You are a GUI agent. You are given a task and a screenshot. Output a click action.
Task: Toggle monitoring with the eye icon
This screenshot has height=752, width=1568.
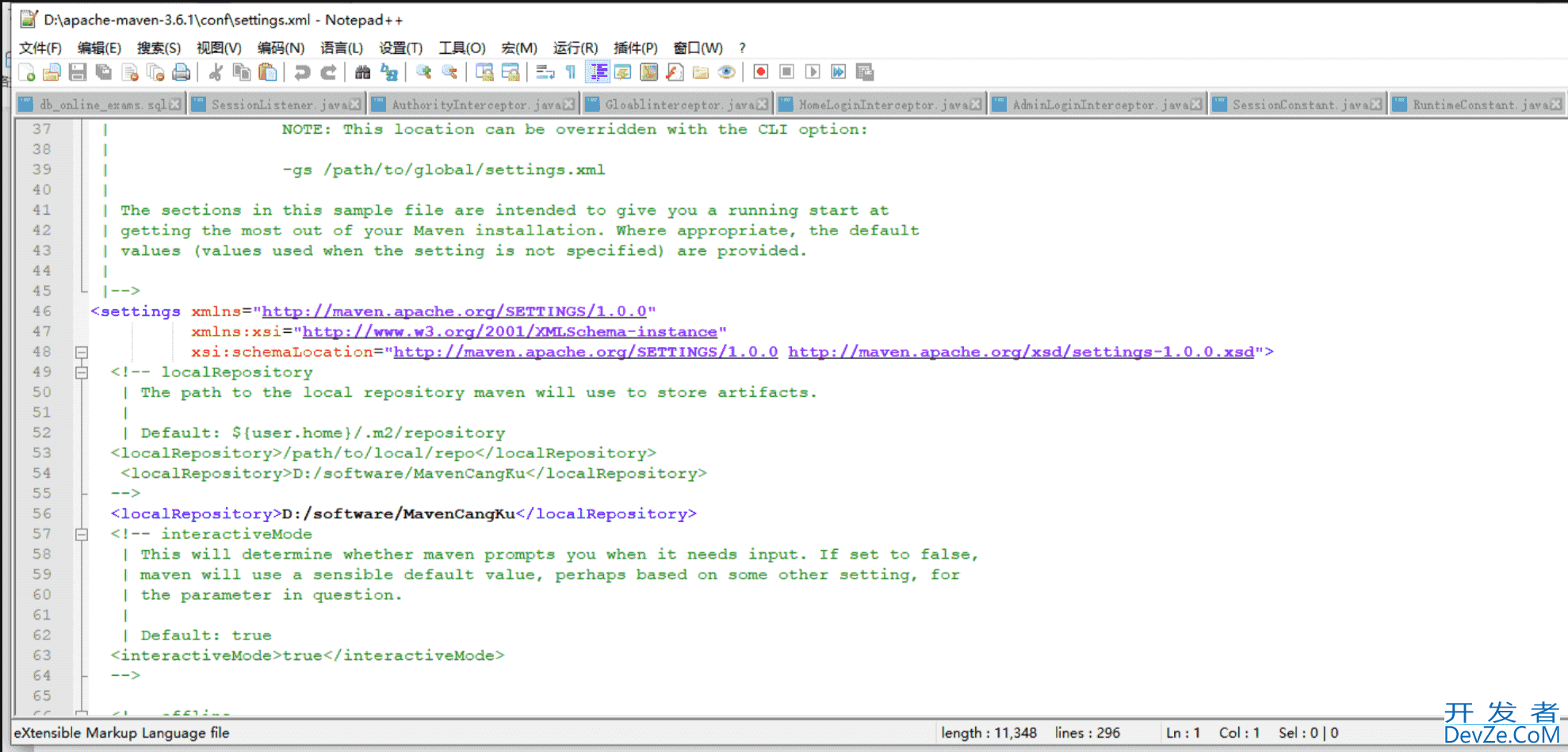(x=726, y=73)
